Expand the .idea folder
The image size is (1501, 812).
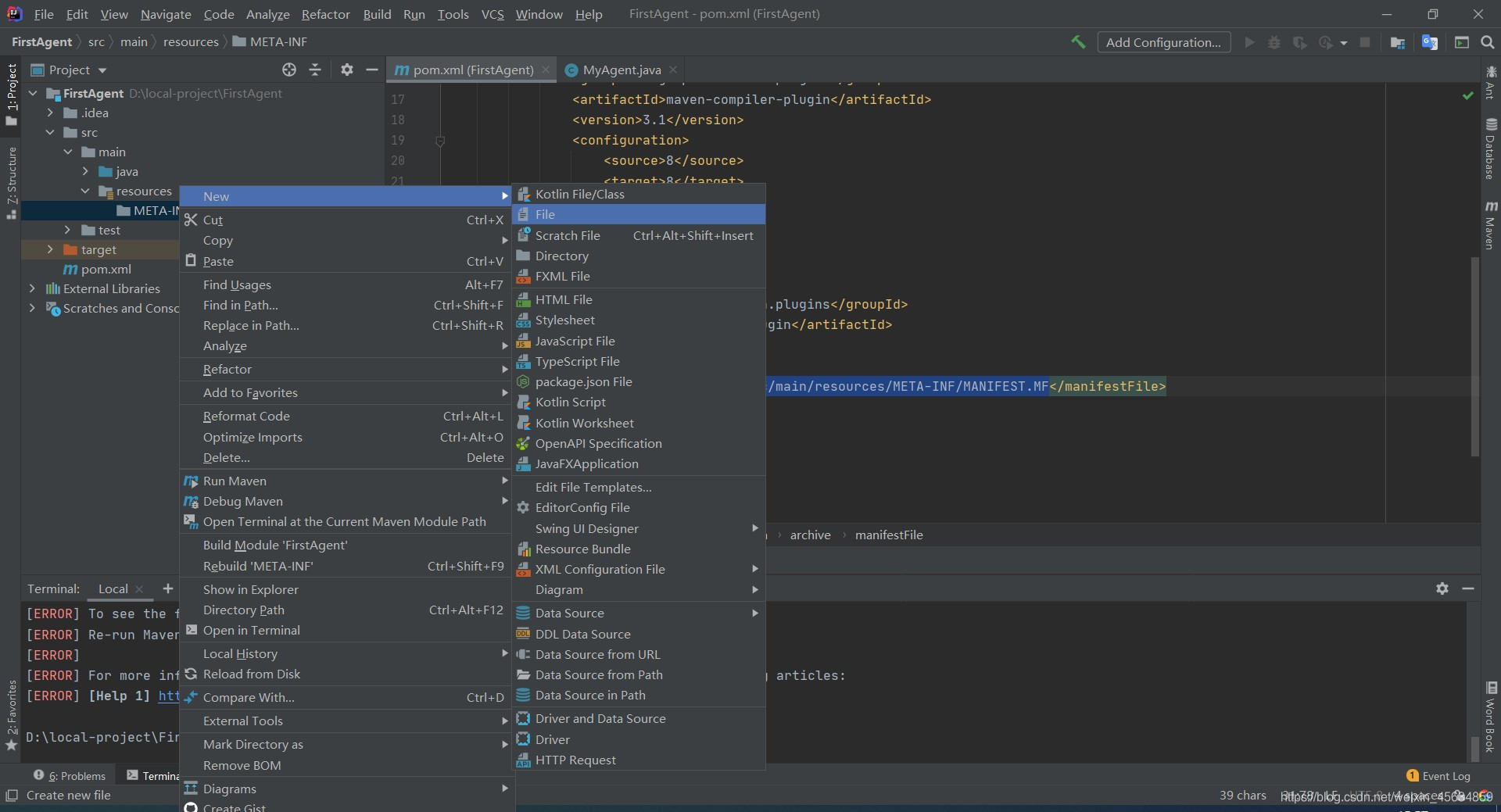51,113
